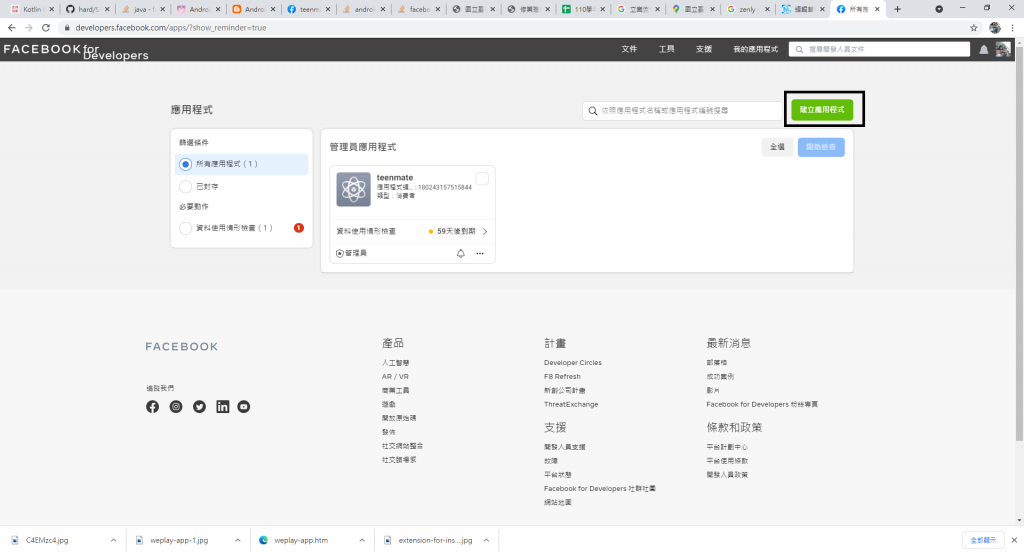Open the 工具 menu in header

click(666, 49)
